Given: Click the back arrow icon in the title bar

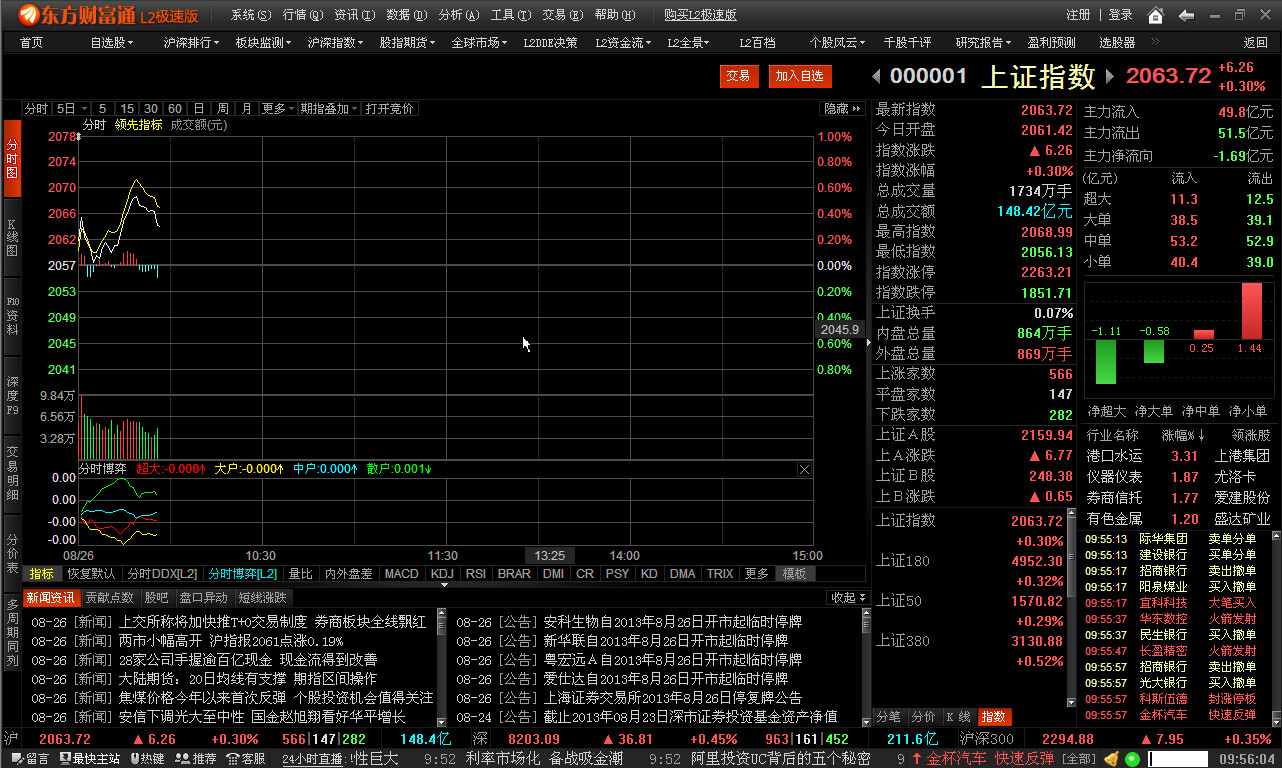Looking at the screenshot, I should (1186, 14).
